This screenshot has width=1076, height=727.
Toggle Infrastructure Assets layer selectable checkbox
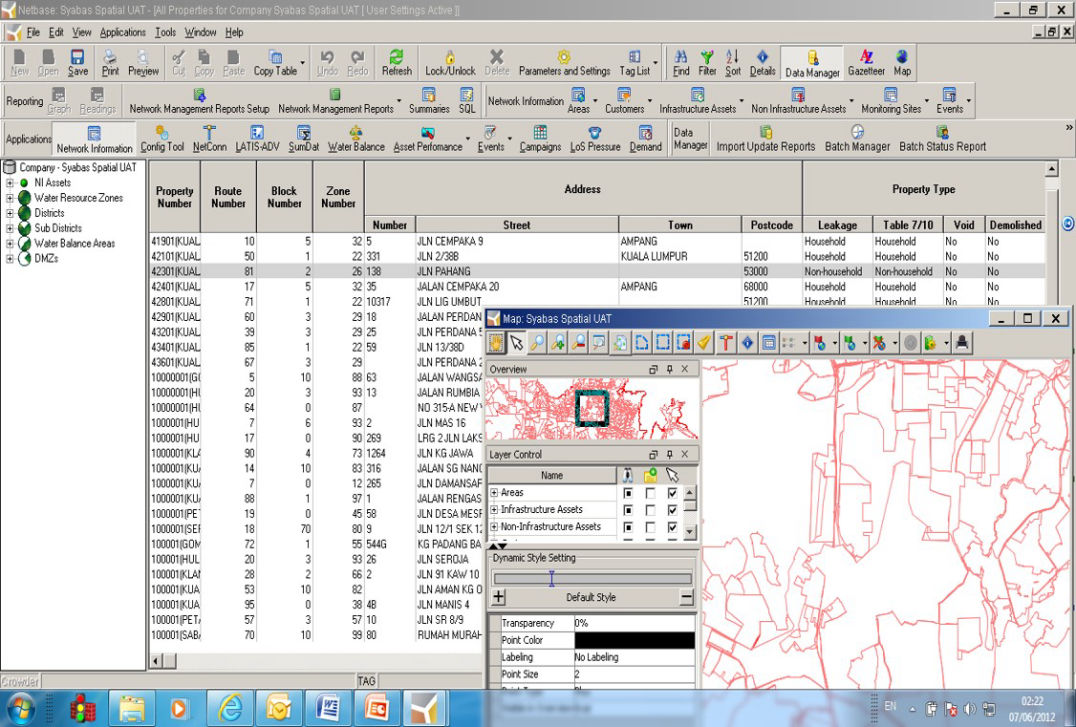(672, 510)
